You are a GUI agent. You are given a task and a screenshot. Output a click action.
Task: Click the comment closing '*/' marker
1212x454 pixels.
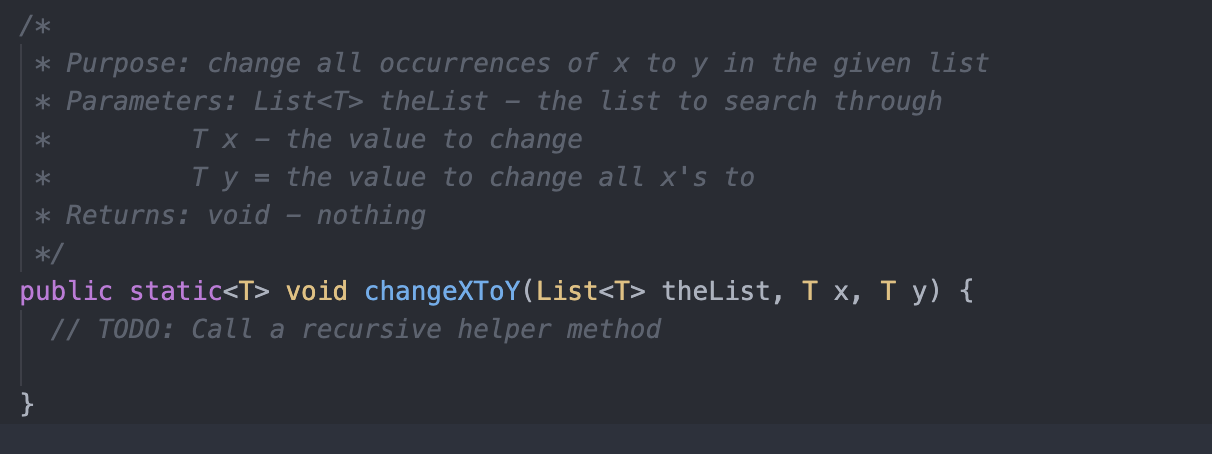(x=49, y=253)
